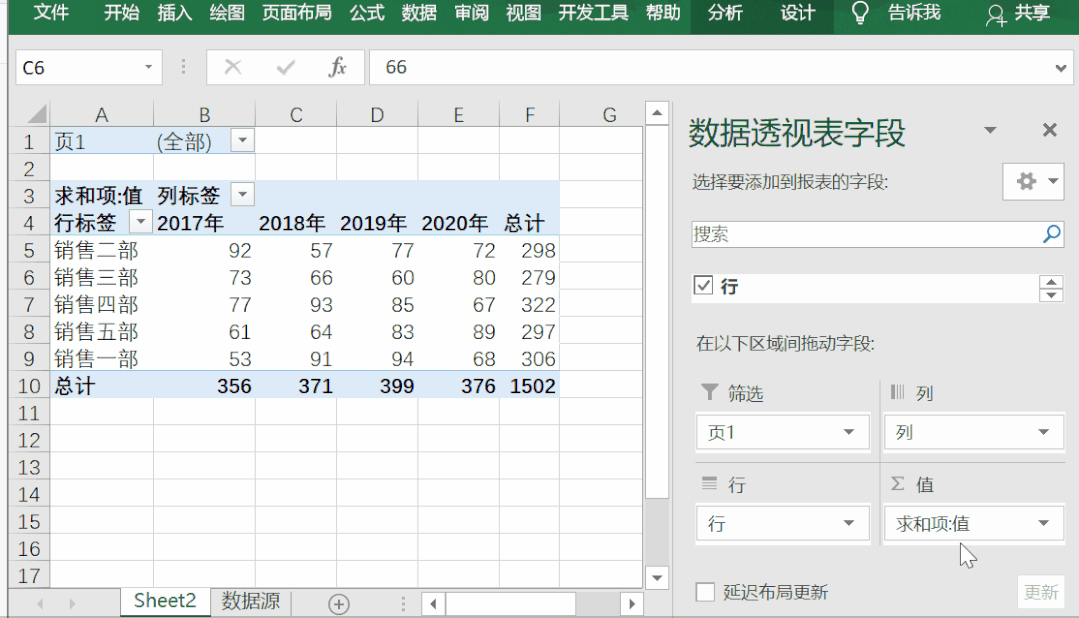Switch to the 数据 ribbon tab
Viewport: 1079px width, 618px height.
(418, 14)
